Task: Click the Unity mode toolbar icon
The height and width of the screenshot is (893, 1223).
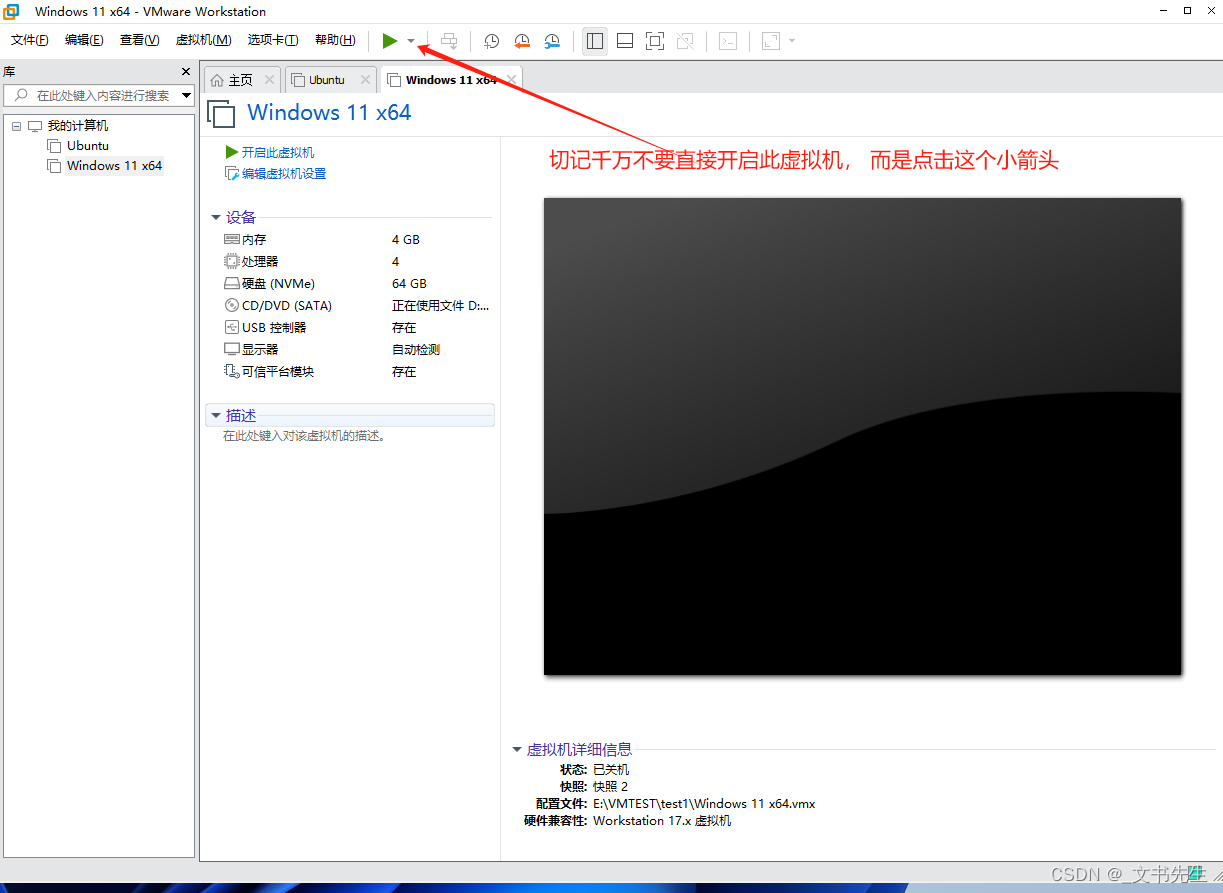Action: pyautogui.click(x=685, y=41)
